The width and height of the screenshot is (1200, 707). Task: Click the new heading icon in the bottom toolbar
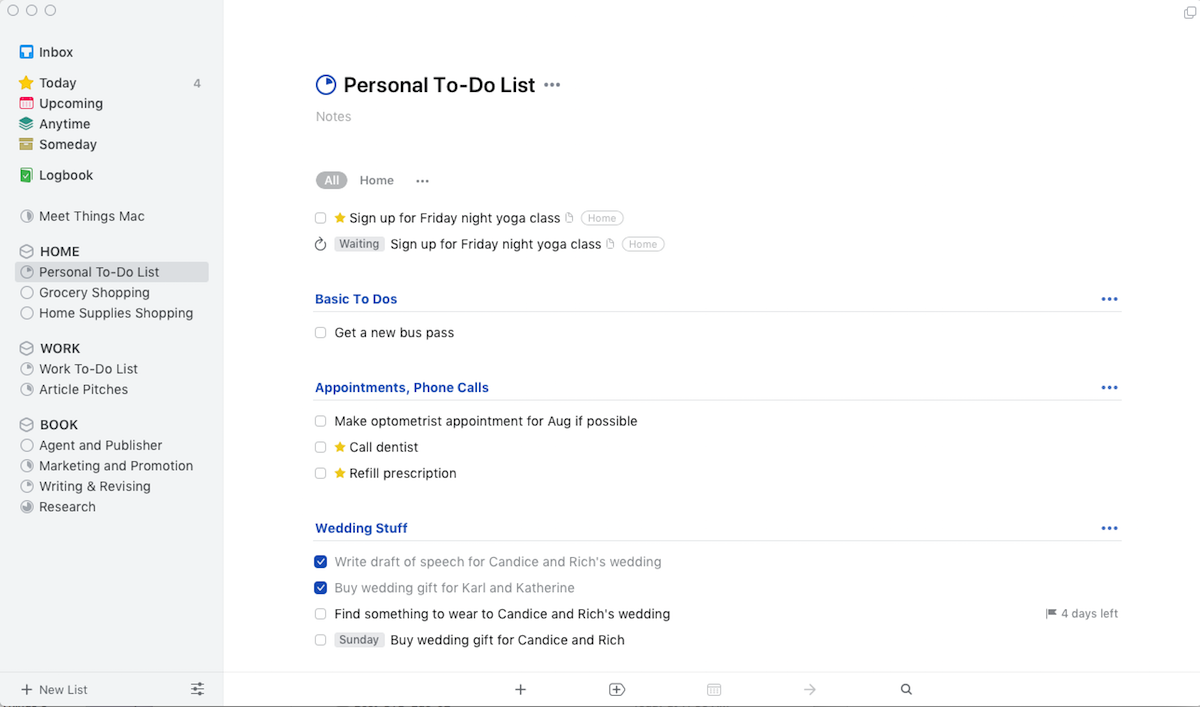point(616,689)
